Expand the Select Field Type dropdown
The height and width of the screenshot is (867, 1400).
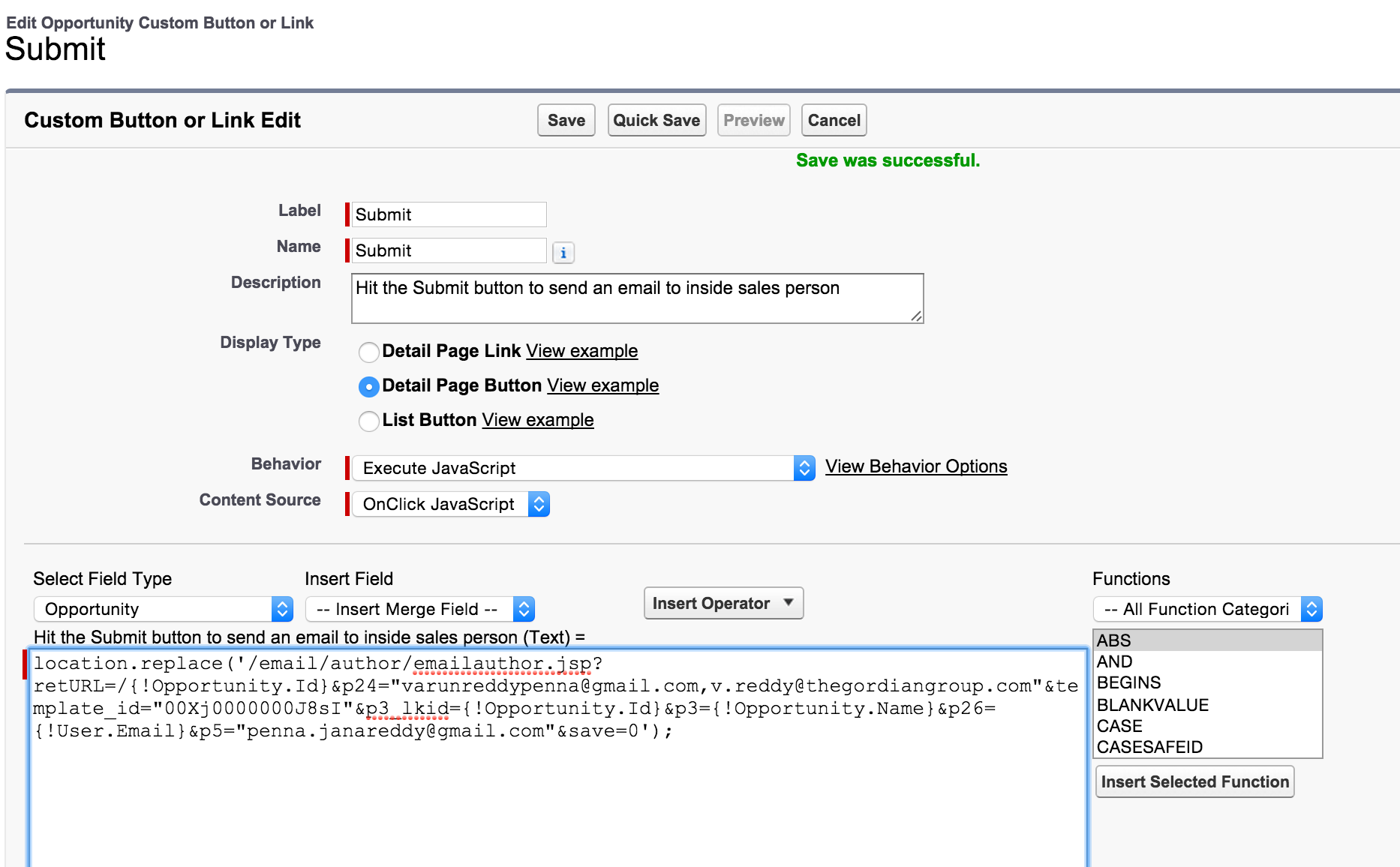coord(163,609)
